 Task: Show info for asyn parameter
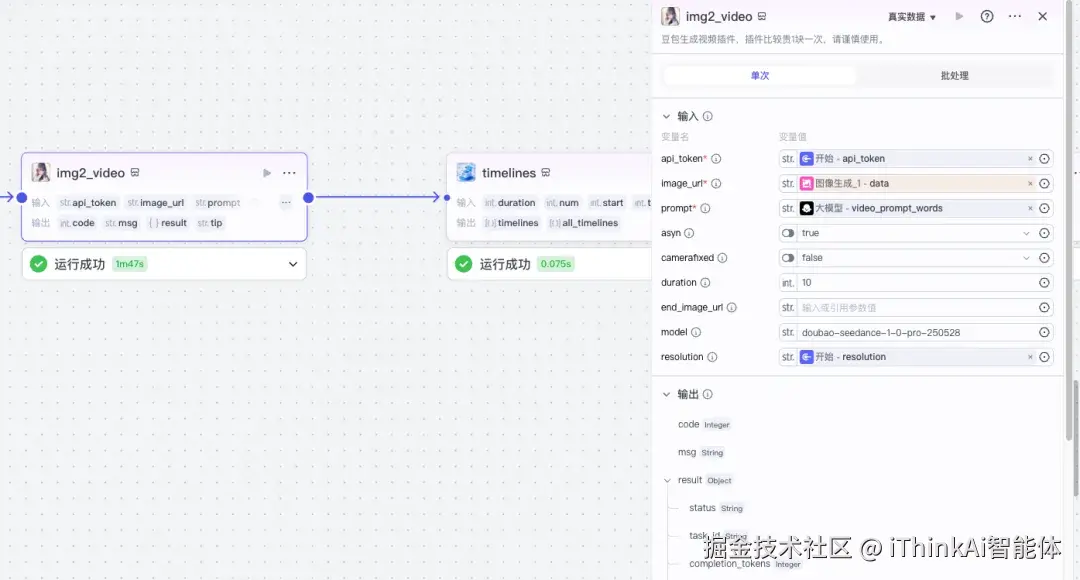tap(689, 234)
